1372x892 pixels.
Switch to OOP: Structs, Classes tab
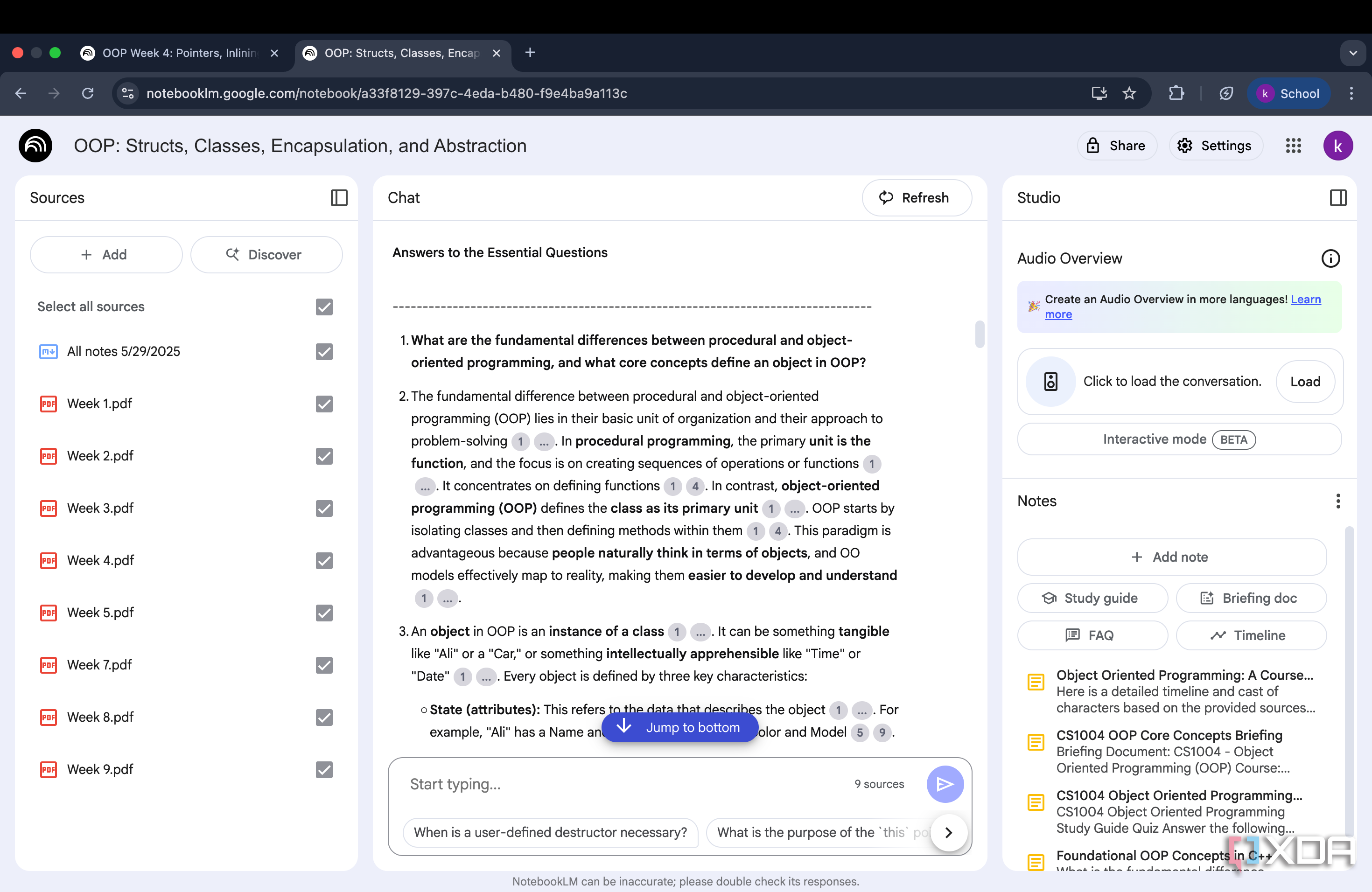click(402, 53)
